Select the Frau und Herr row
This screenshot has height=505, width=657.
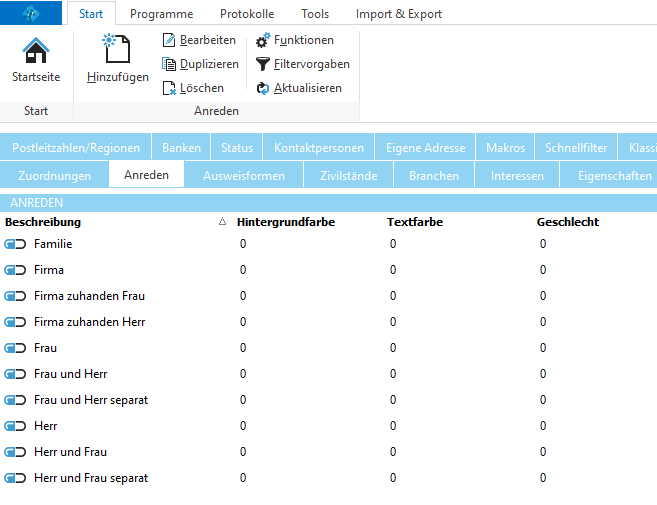click(x=71, y=374)
